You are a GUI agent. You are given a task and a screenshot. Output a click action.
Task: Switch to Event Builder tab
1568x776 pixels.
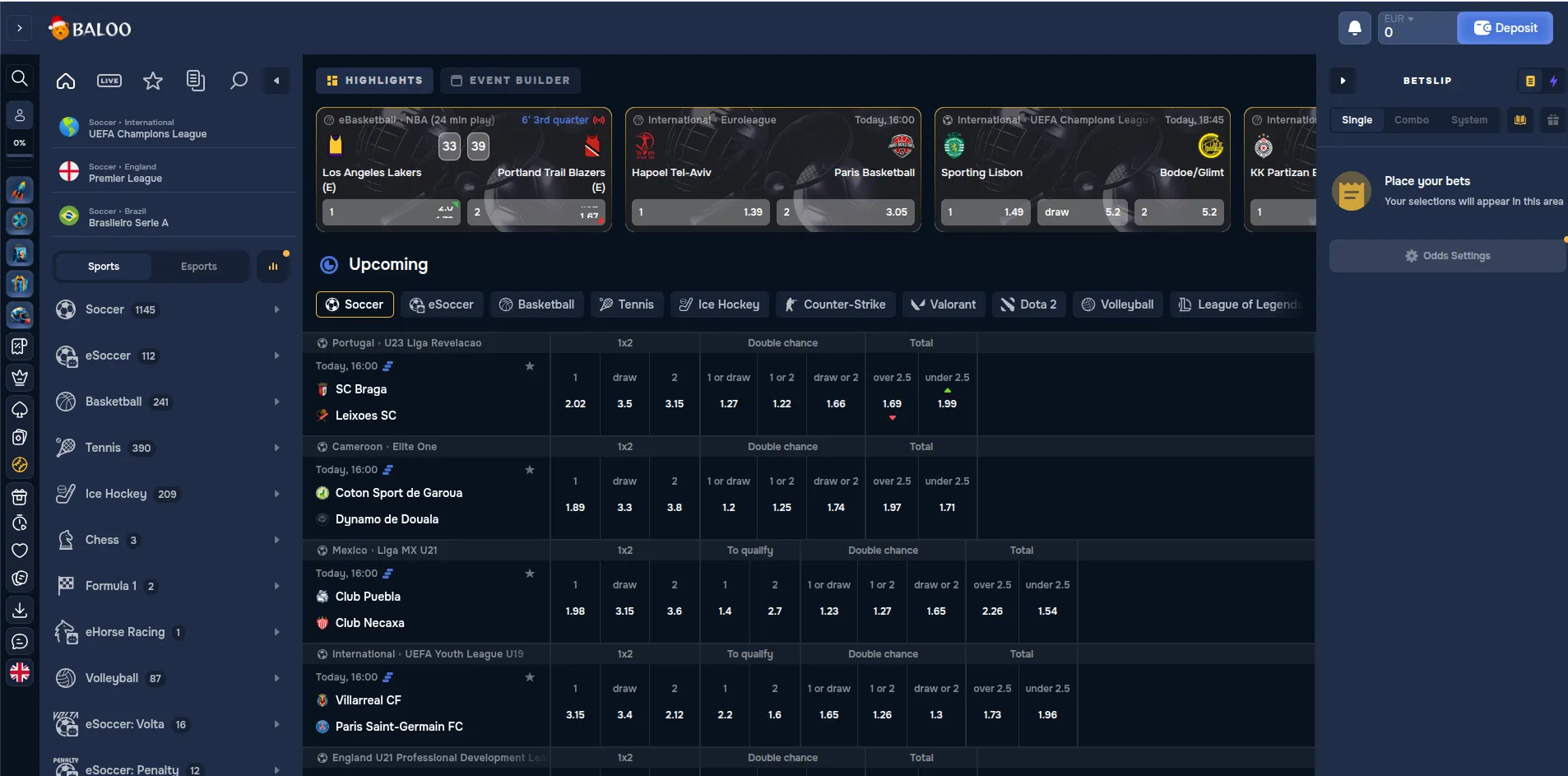pos(511,81)
